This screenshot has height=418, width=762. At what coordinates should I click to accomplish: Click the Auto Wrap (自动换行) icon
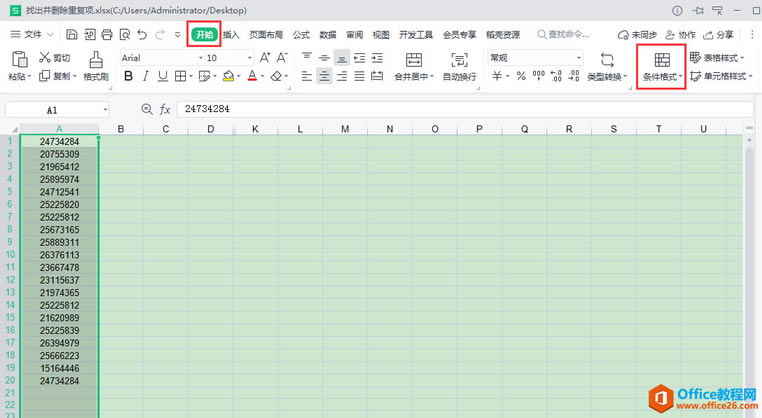pos(459,60)
